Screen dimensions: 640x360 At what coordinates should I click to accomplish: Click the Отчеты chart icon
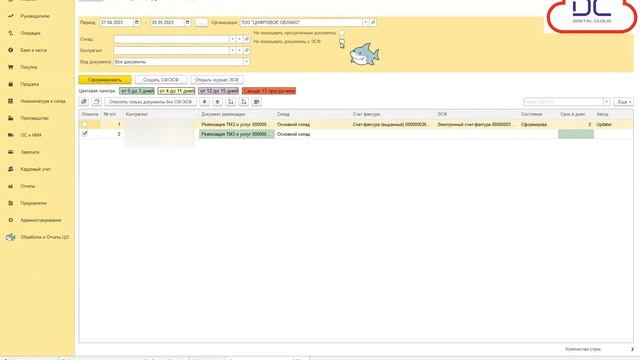(x=11, y=186)
